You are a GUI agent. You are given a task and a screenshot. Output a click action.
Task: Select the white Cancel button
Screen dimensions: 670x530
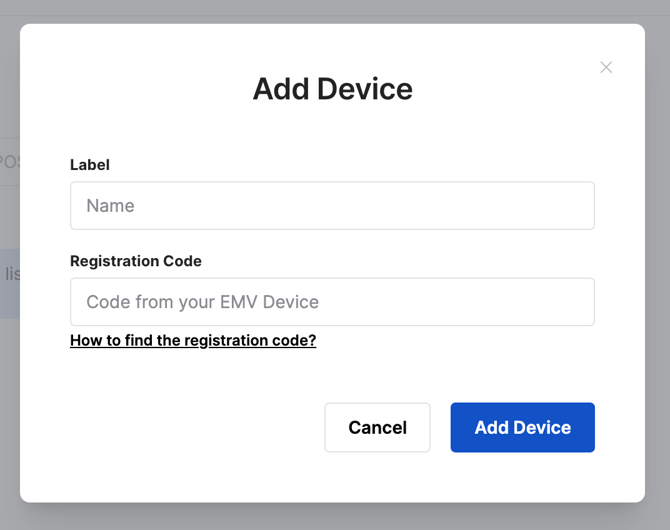tap(377, 427)
